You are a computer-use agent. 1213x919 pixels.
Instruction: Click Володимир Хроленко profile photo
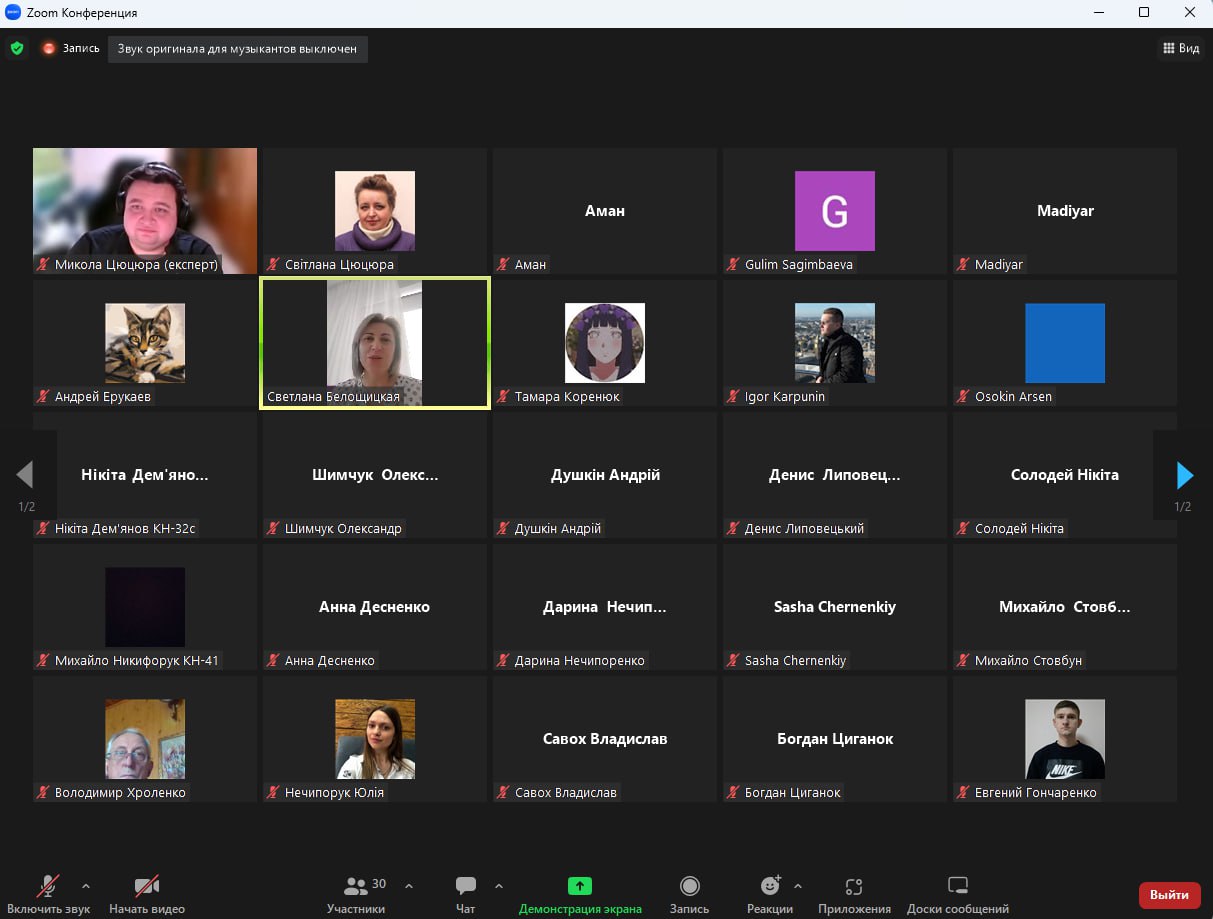point(145,739)
